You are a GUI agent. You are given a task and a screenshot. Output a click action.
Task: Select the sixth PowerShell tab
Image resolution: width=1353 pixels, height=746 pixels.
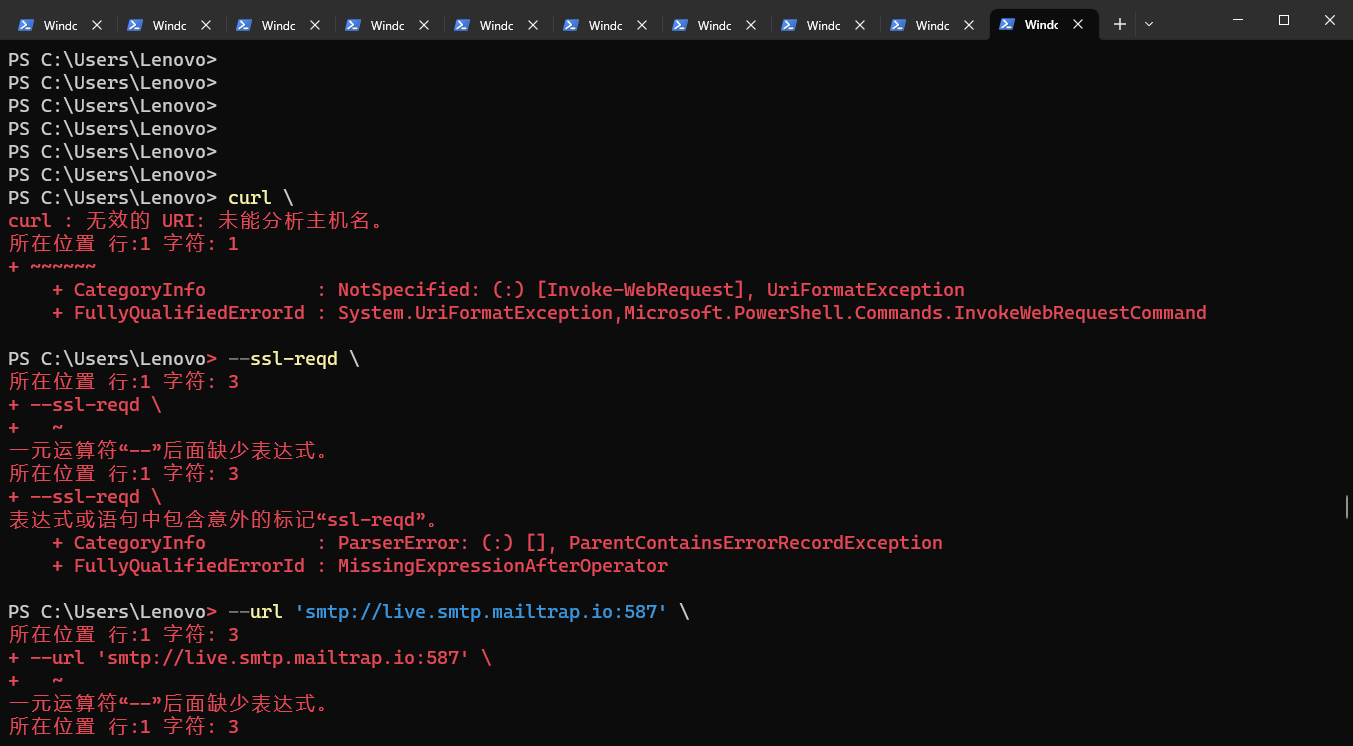[605, 25]
